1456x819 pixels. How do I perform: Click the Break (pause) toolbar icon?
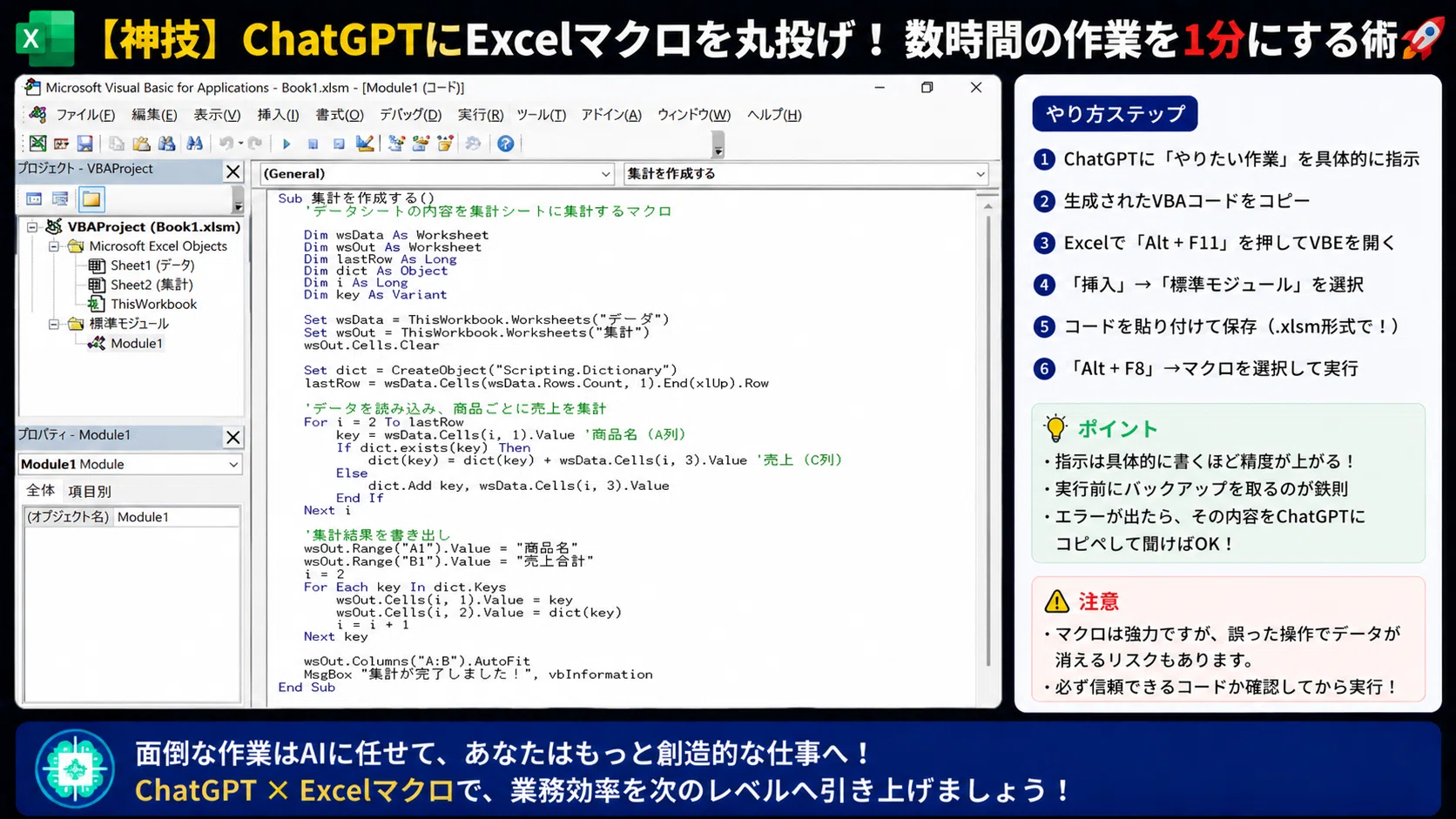click(x=313, y=144)
